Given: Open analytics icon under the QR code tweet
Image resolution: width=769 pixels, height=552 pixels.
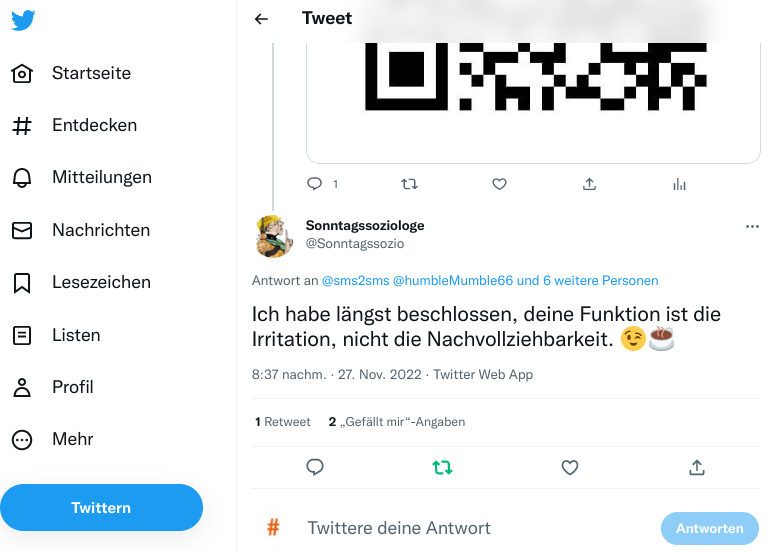Looking at the screenshot, I should tap(680, 184).
